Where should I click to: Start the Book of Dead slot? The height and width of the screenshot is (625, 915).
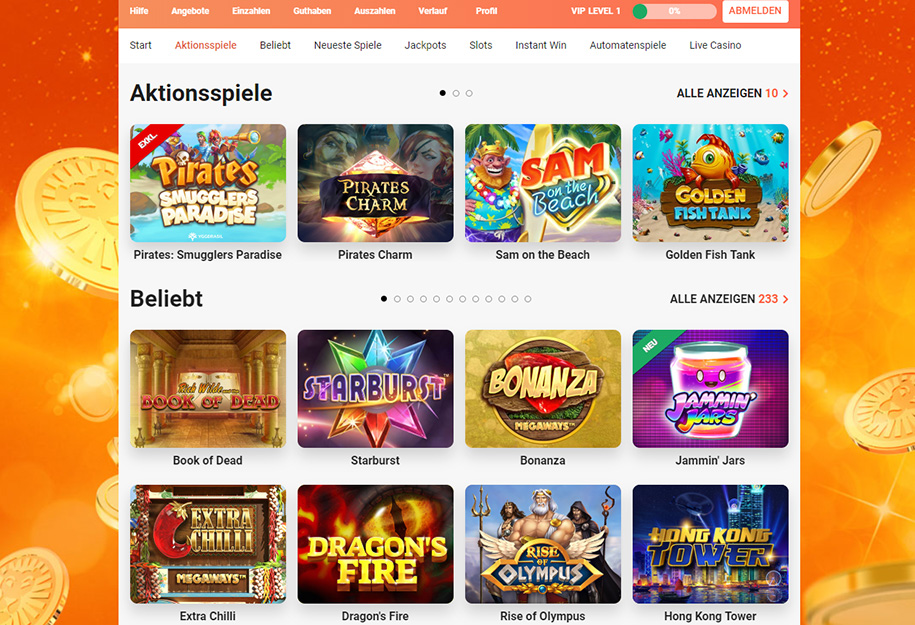coord(208,389)
